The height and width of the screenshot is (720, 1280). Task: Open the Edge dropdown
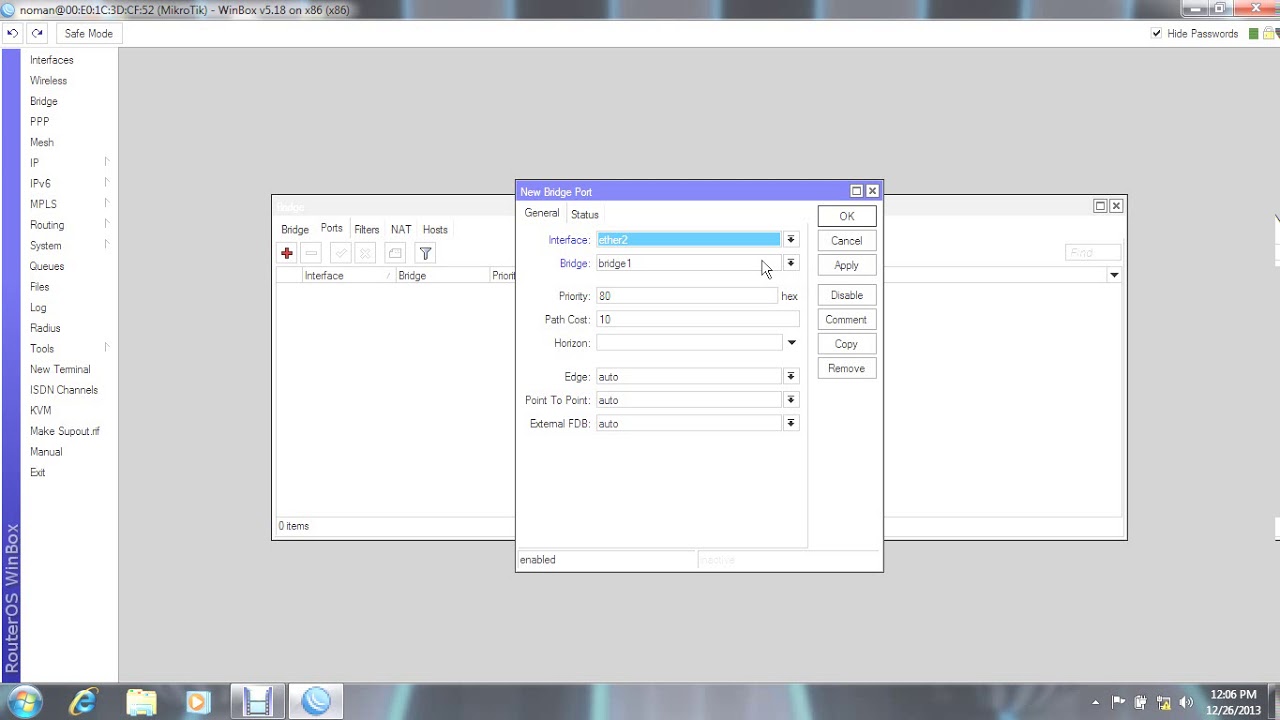click(791, 377)
